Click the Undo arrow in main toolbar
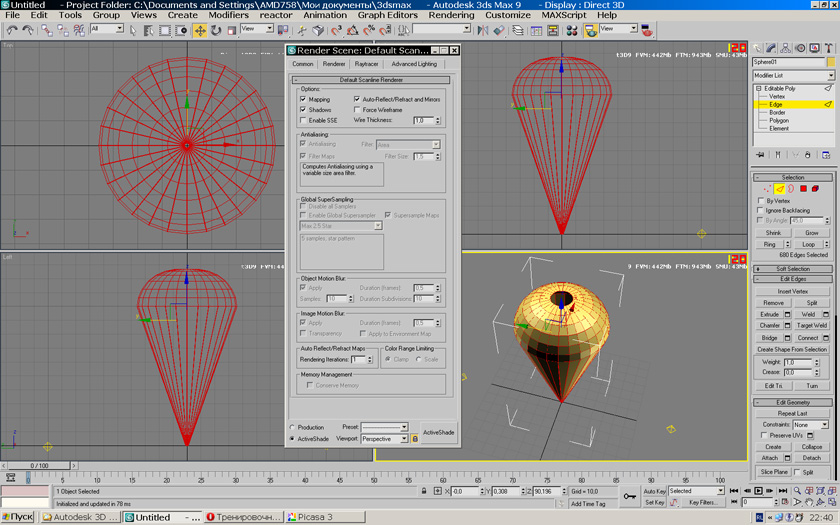This screenshot has width=840, height=525. pos(12,30)
